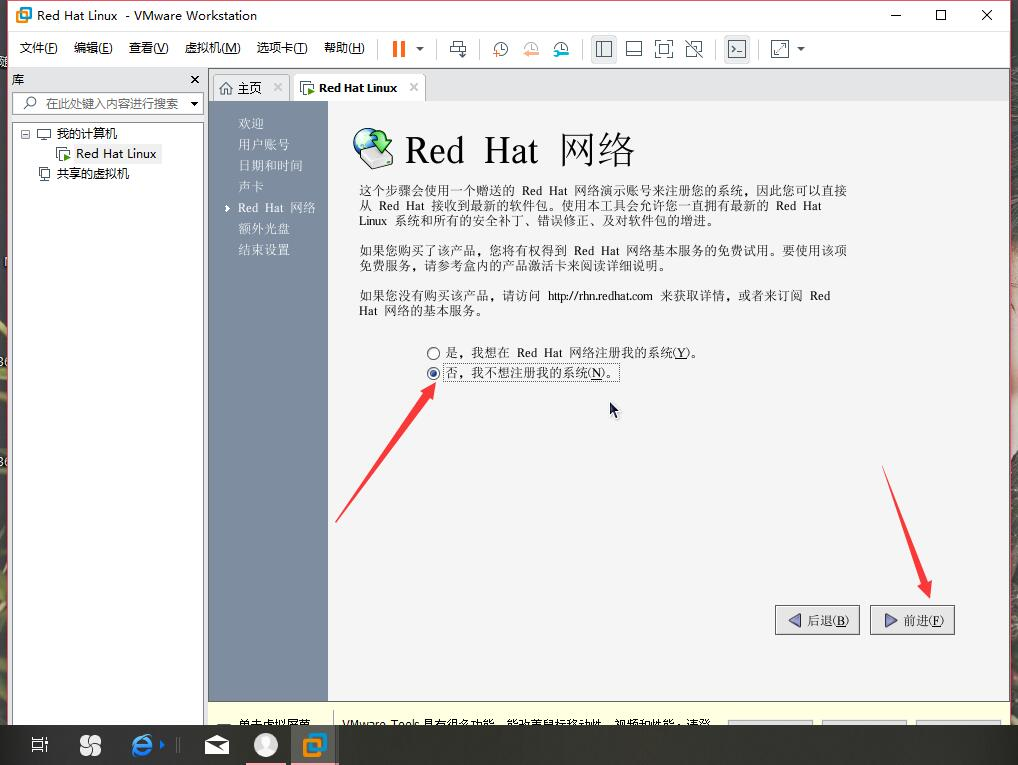Select 共享的虚拟机 in the library
Image resolution: width=1018 pixels, height=765 pixels.
[92, 174]
